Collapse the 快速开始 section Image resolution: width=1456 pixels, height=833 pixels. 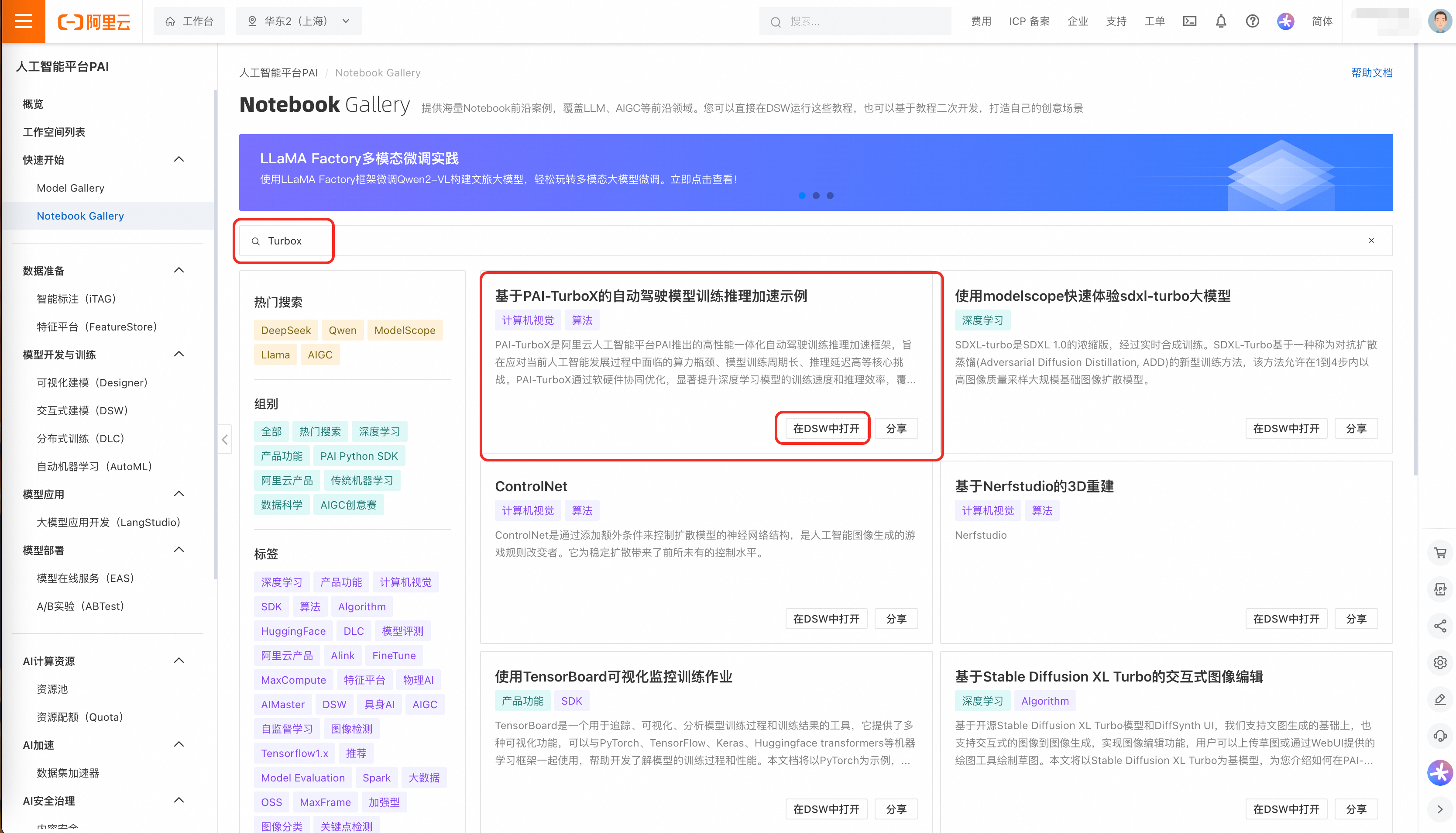pyautogui.click(x=179, y=160)
